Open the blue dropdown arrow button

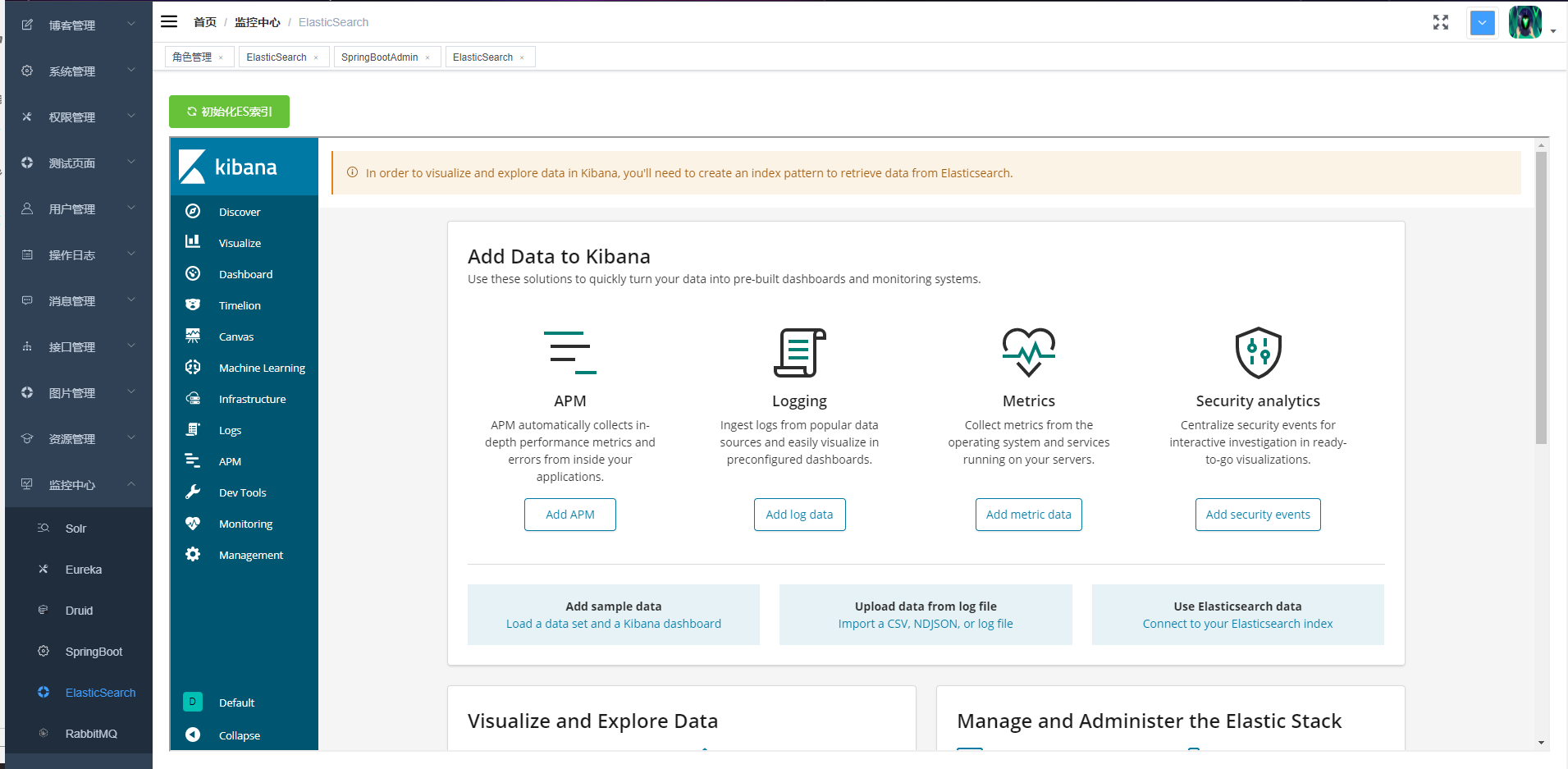(x=1483, y=22)
